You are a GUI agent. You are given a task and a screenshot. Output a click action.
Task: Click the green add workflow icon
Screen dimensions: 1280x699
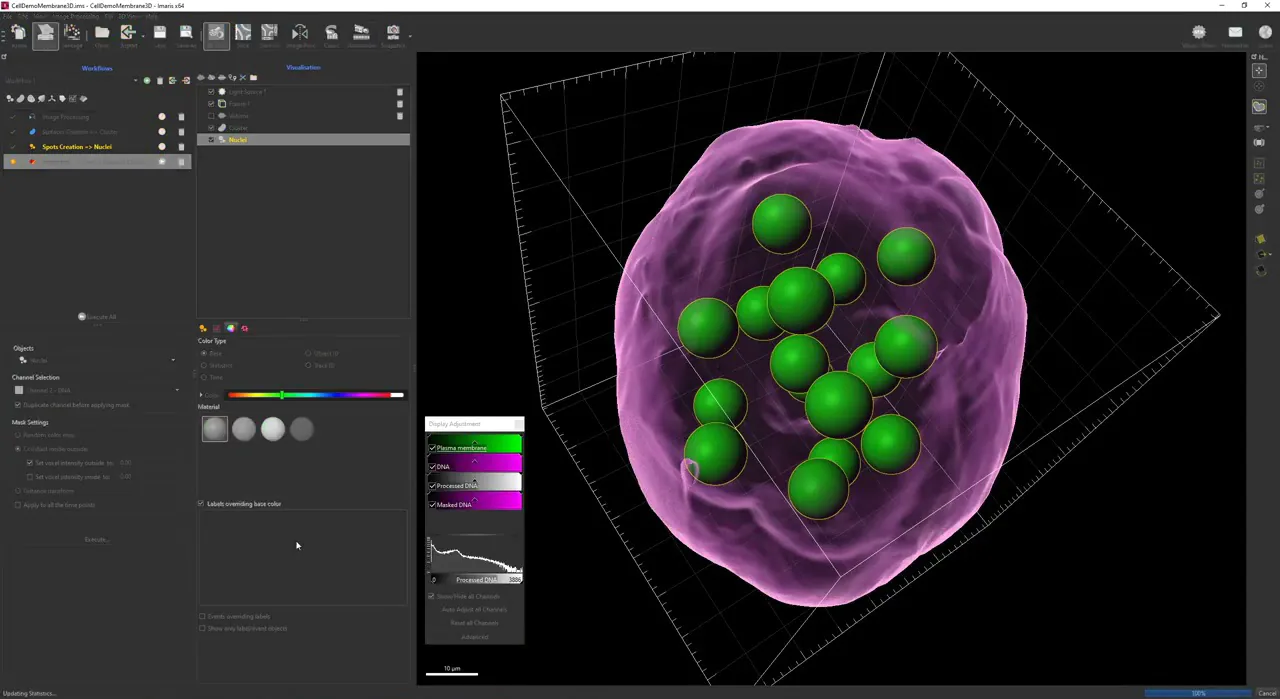147,80
